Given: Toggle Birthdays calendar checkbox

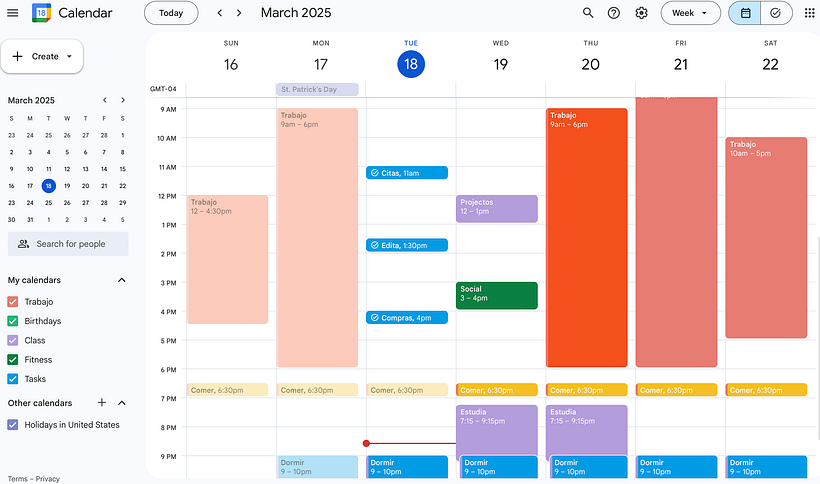Looking at the screenshot, I should click(13, 321).
